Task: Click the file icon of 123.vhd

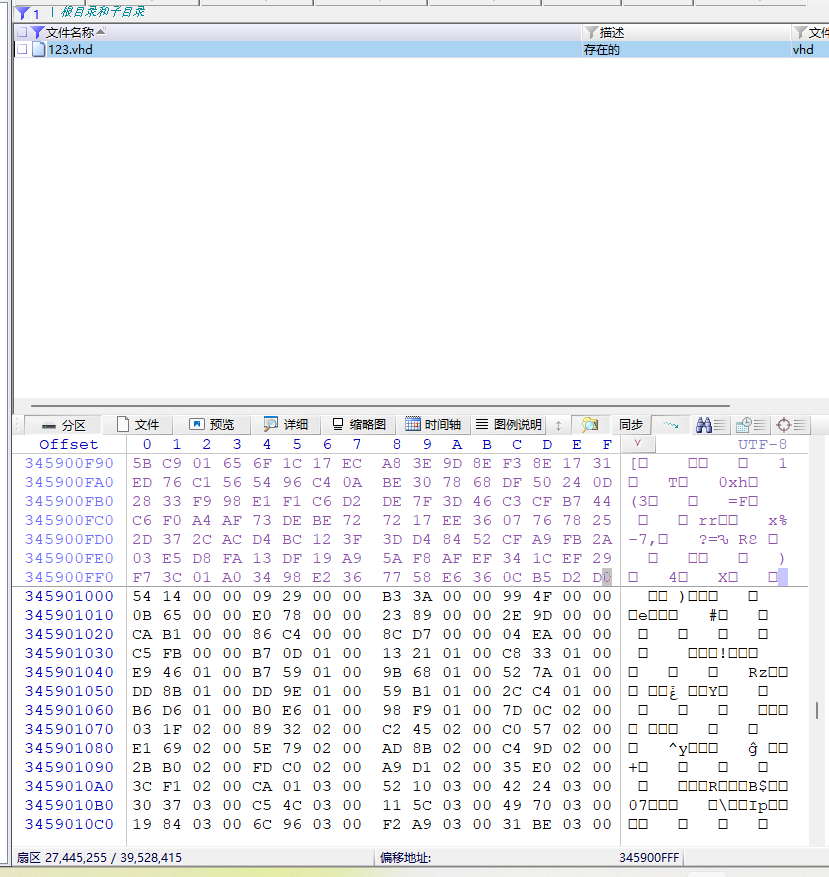Action: [x=39, y=49]
